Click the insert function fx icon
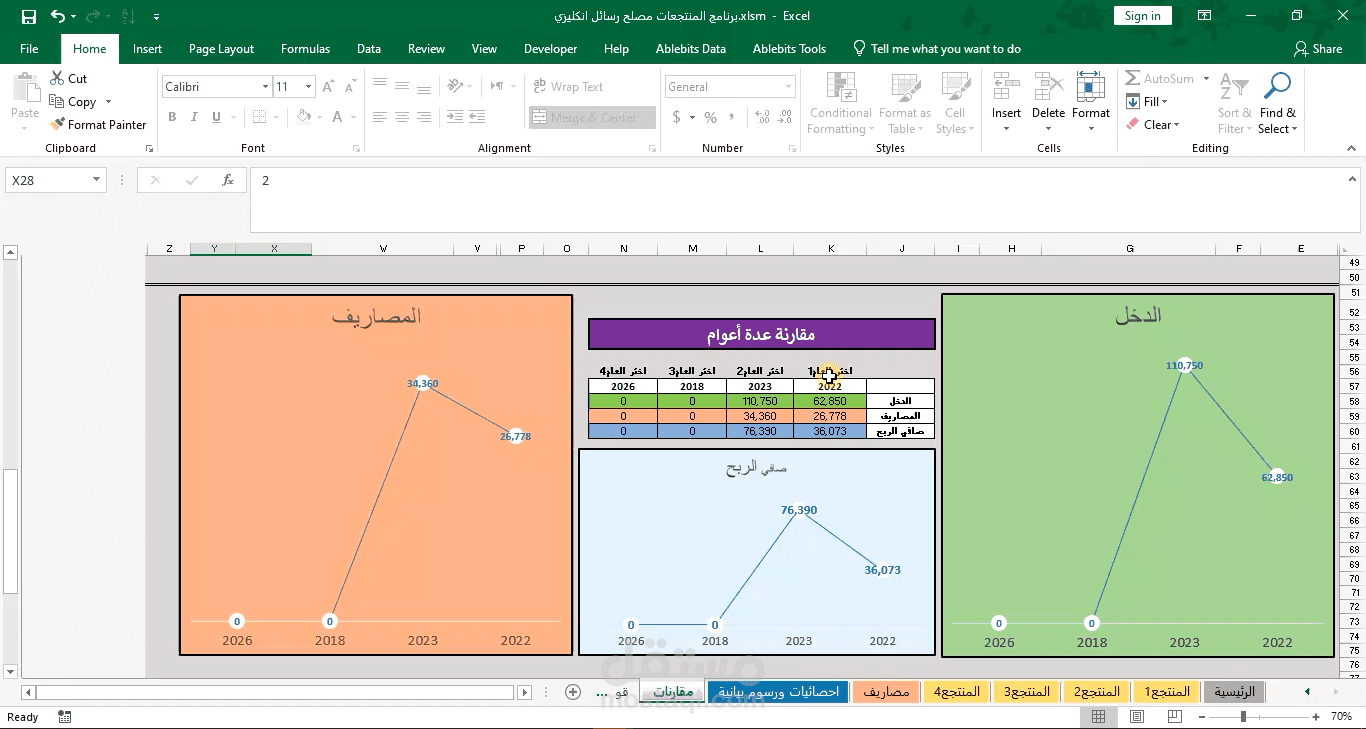The height and width of the screenshot is (729, 1366). pyautogui.click(x=228, y=180)
